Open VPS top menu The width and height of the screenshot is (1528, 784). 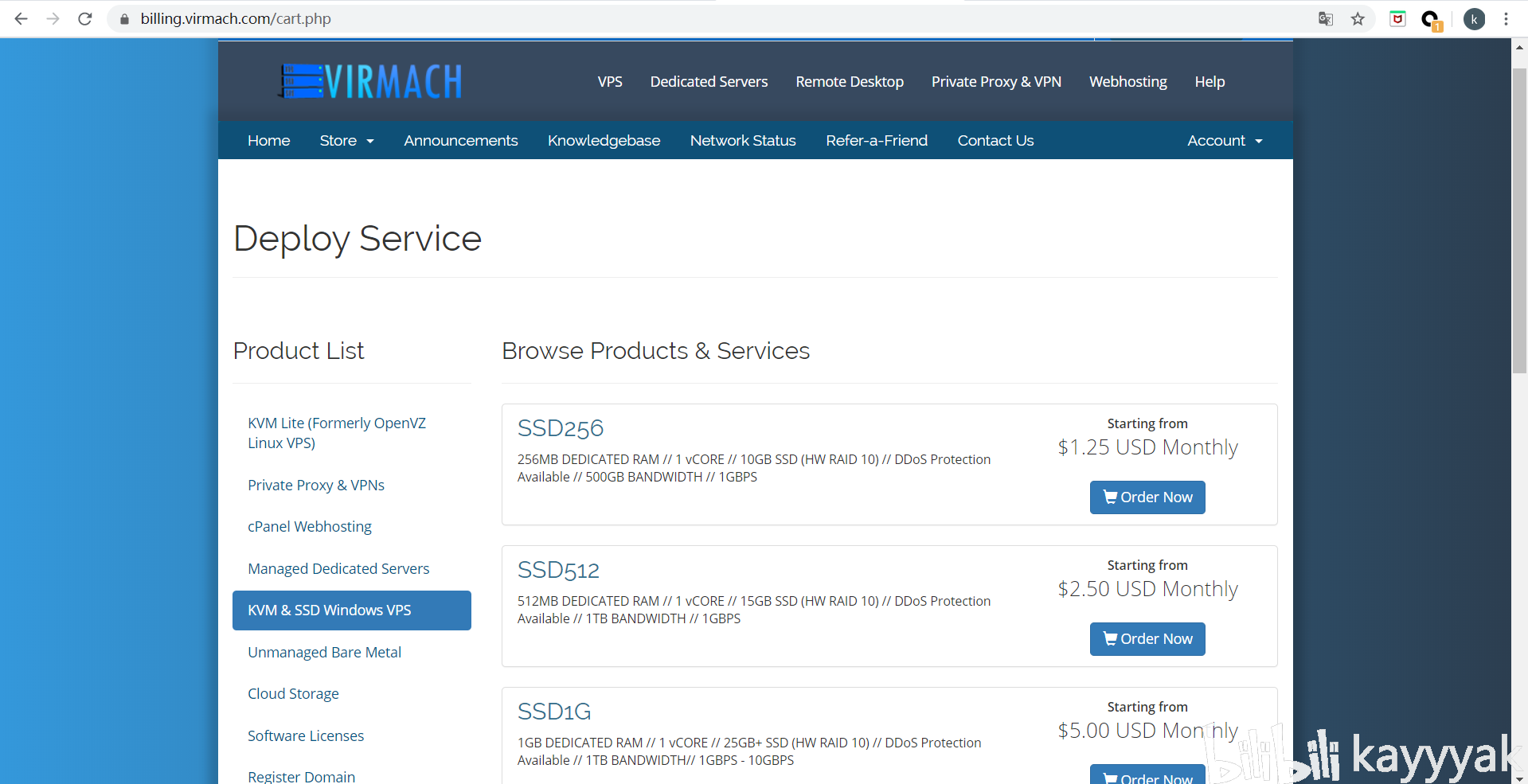[610, 81]
